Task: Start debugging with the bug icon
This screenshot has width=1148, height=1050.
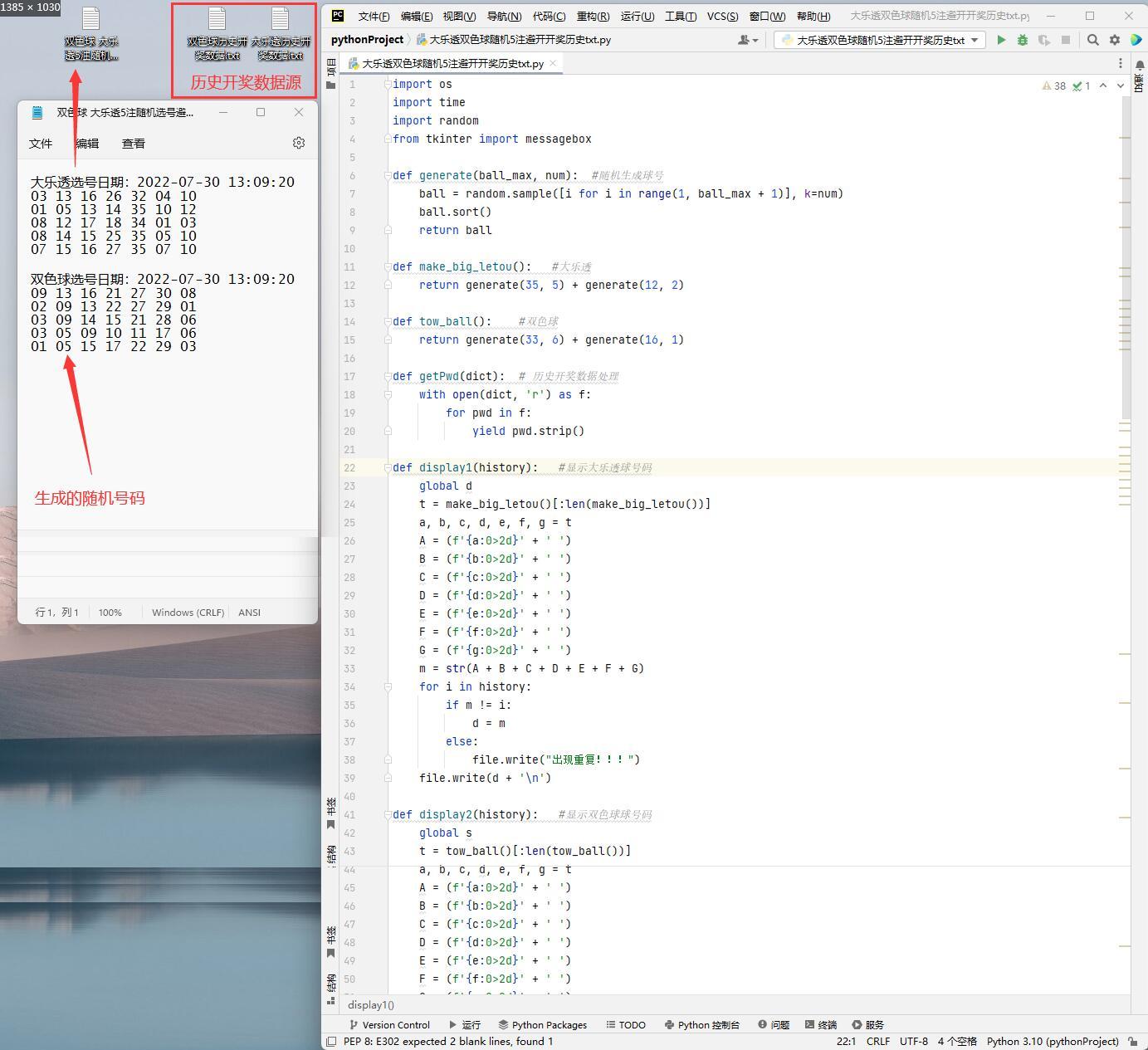Action: 1023,40
